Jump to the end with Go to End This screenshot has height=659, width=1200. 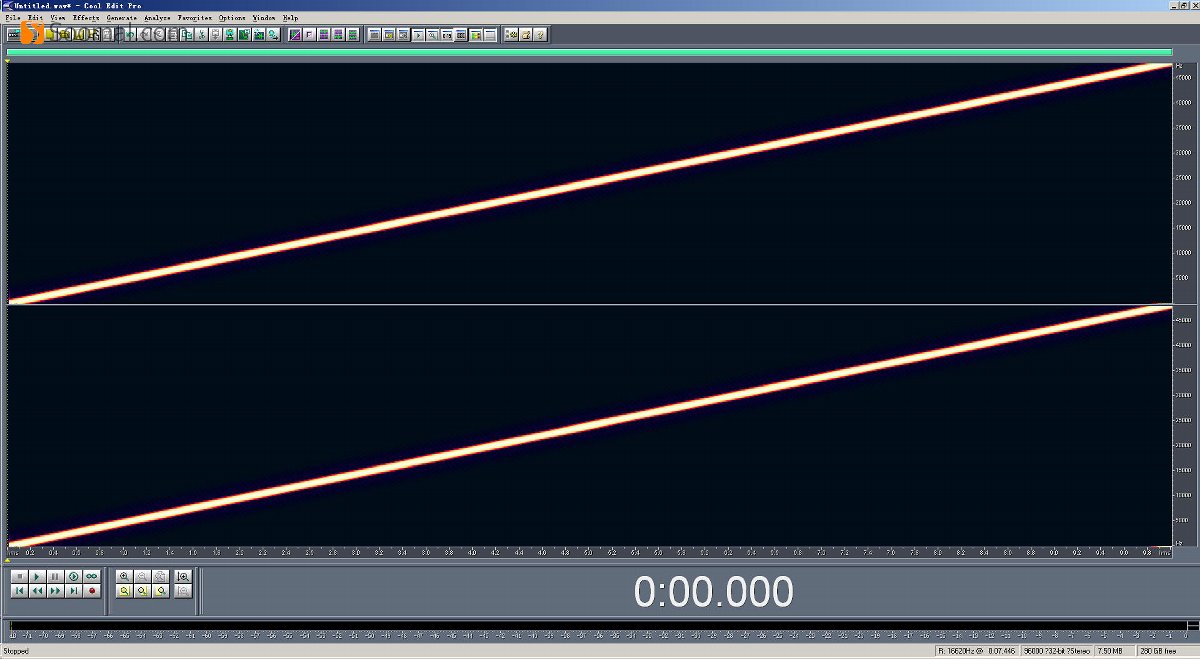(x=73, y=591)
